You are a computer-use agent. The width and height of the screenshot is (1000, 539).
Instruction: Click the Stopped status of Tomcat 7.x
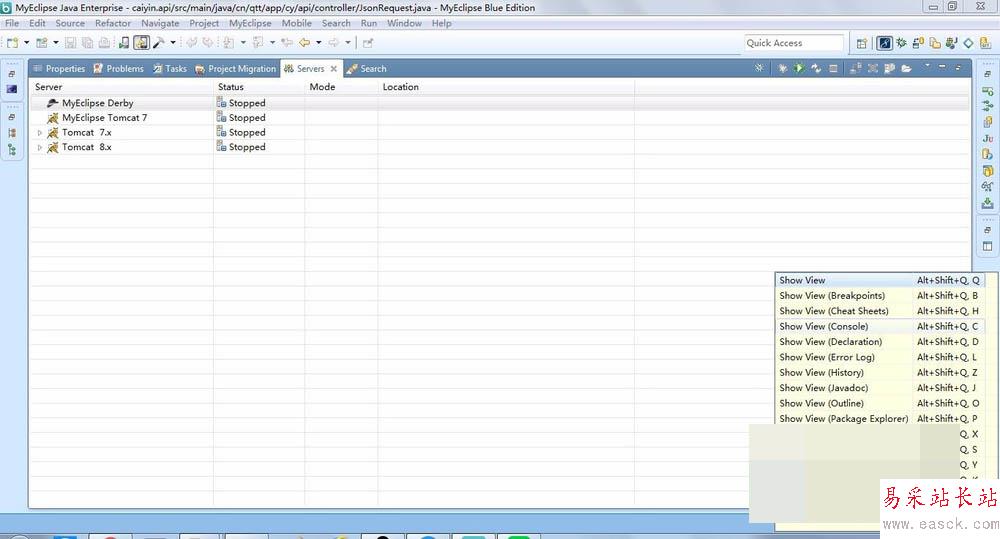[x=241, y=132]
